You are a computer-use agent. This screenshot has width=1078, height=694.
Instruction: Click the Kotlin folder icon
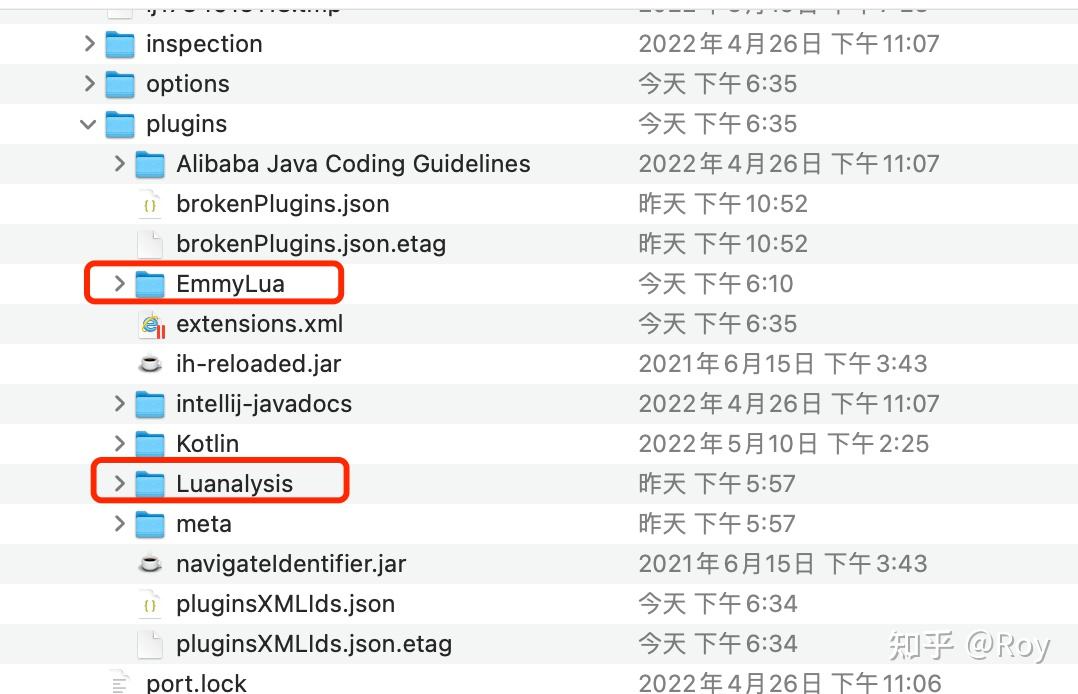pos(150,443)
